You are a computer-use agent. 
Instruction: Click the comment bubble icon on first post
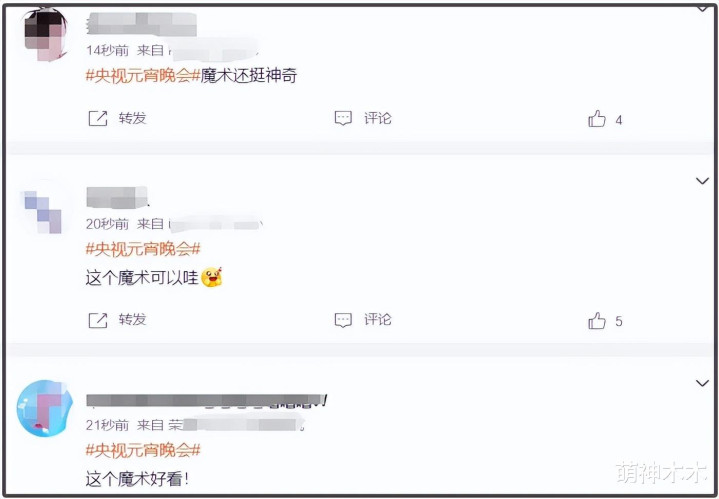pos(343,118)
